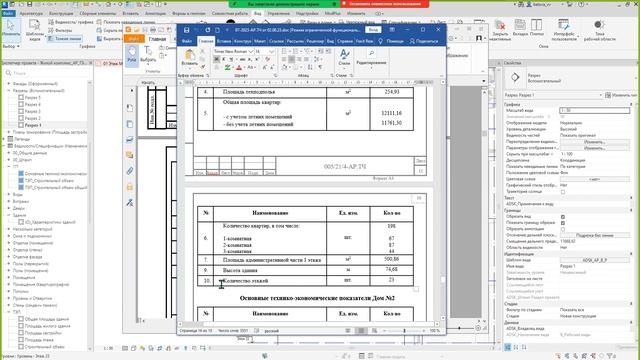640x360 pixels.
Task: Toggle the Sun Path (Траектория солнца) checkbox
Action: [x=563, y=191]
